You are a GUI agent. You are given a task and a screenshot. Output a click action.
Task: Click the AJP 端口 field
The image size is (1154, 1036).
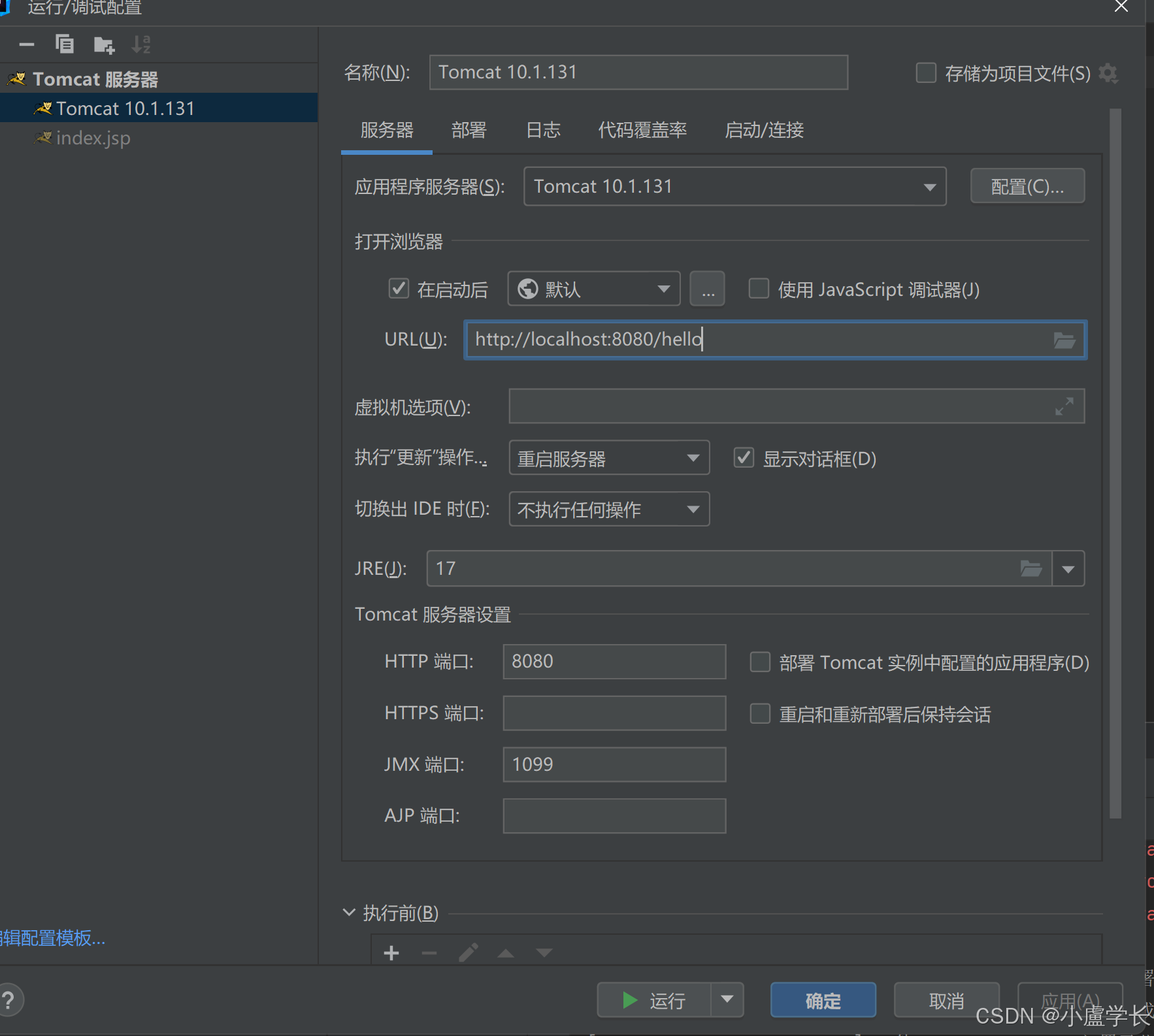614,816
